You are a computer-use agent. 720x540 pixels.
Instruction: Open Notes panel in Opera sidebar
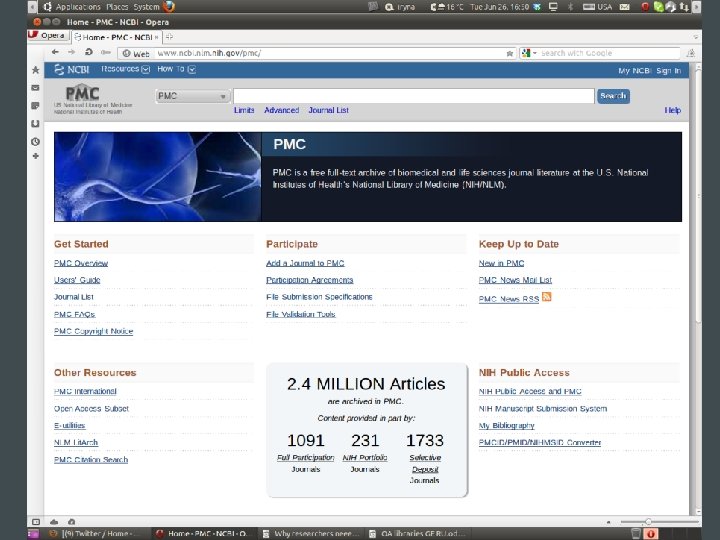35,106
